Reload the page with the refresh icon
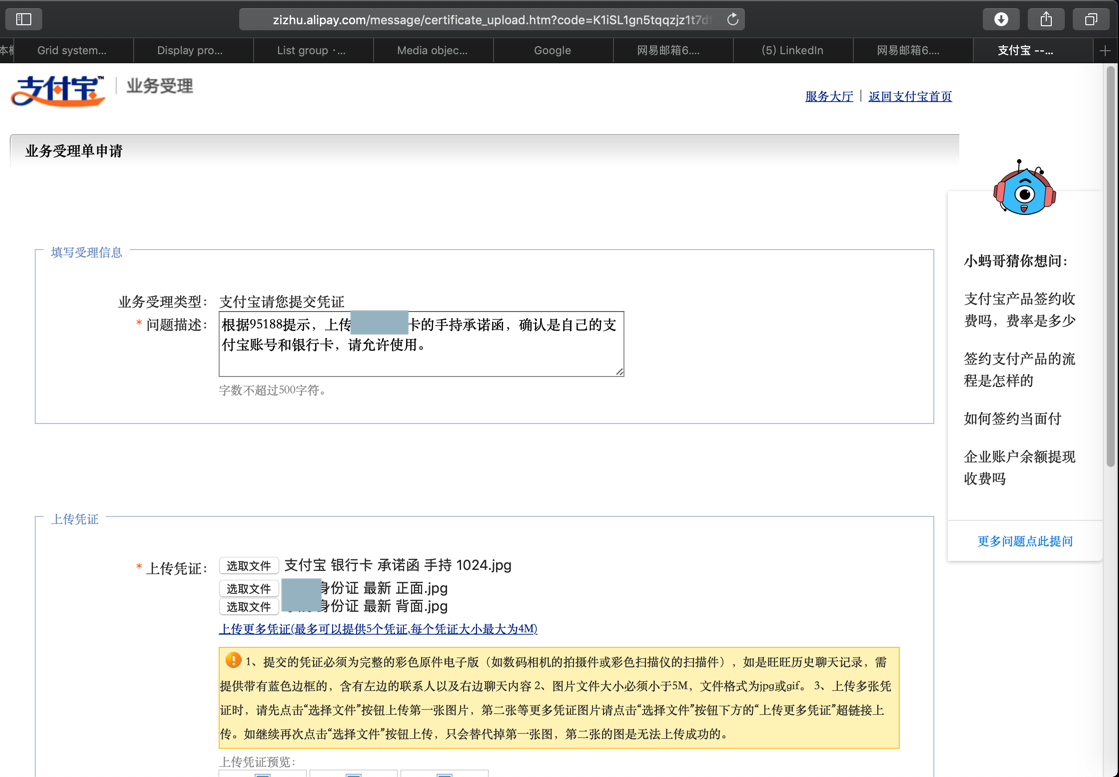This screenshot has height=777, width=1119. pyautogui.click(x=732, y=19)
